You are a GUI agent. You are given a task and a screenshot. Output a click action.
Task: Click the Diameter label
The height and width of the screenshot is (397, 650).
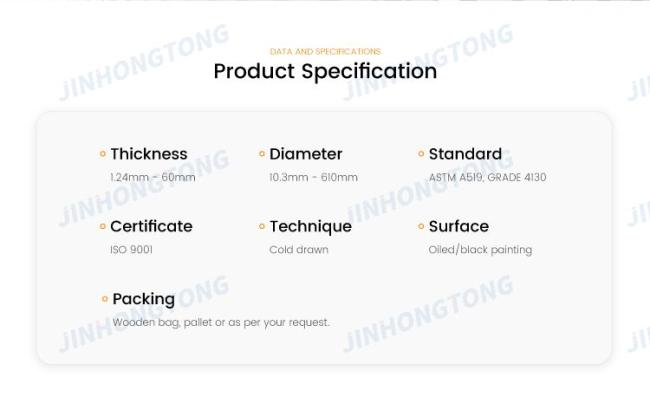(x=306, y=154)
